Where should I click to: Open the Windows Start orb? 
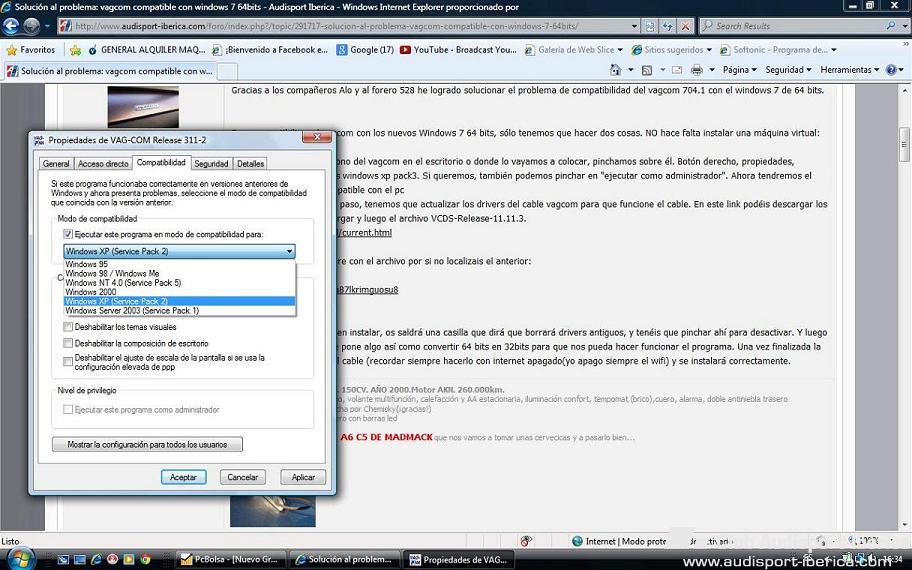coord(18,557)
